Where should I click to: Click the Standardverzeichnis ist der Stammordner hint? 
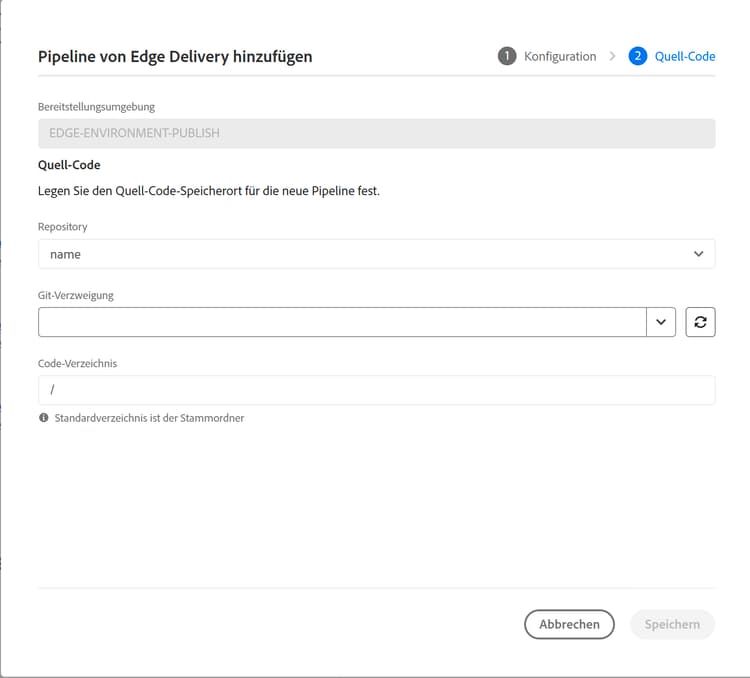[149, 418]
